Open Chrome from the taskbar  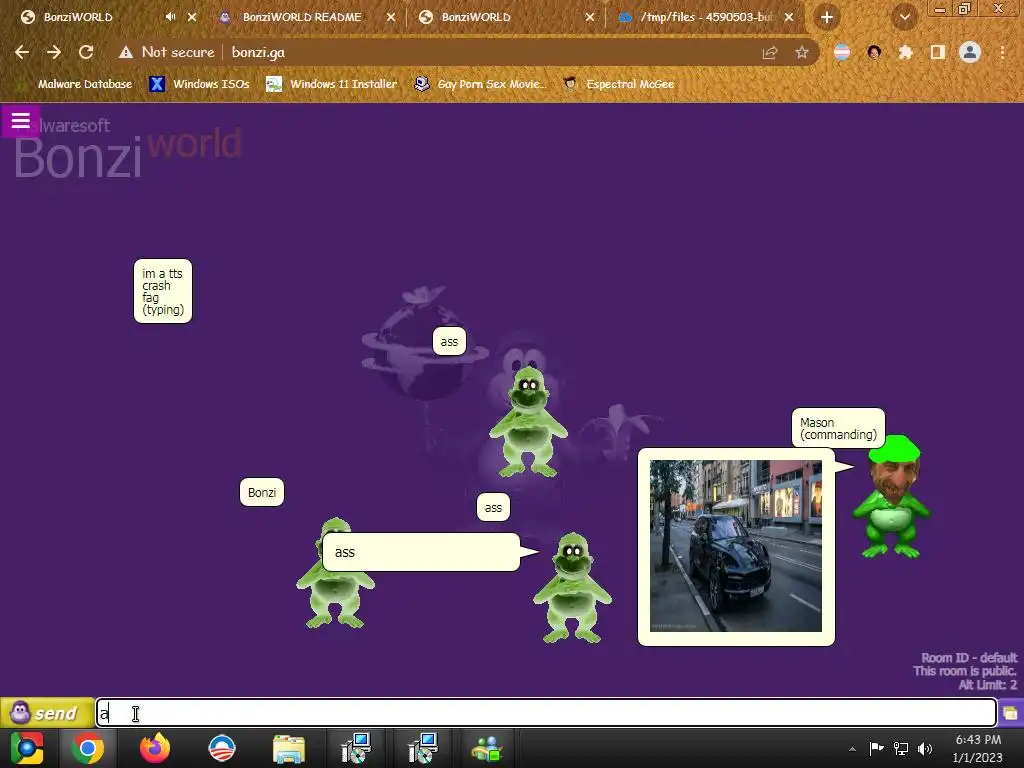[x=88, y=748]
